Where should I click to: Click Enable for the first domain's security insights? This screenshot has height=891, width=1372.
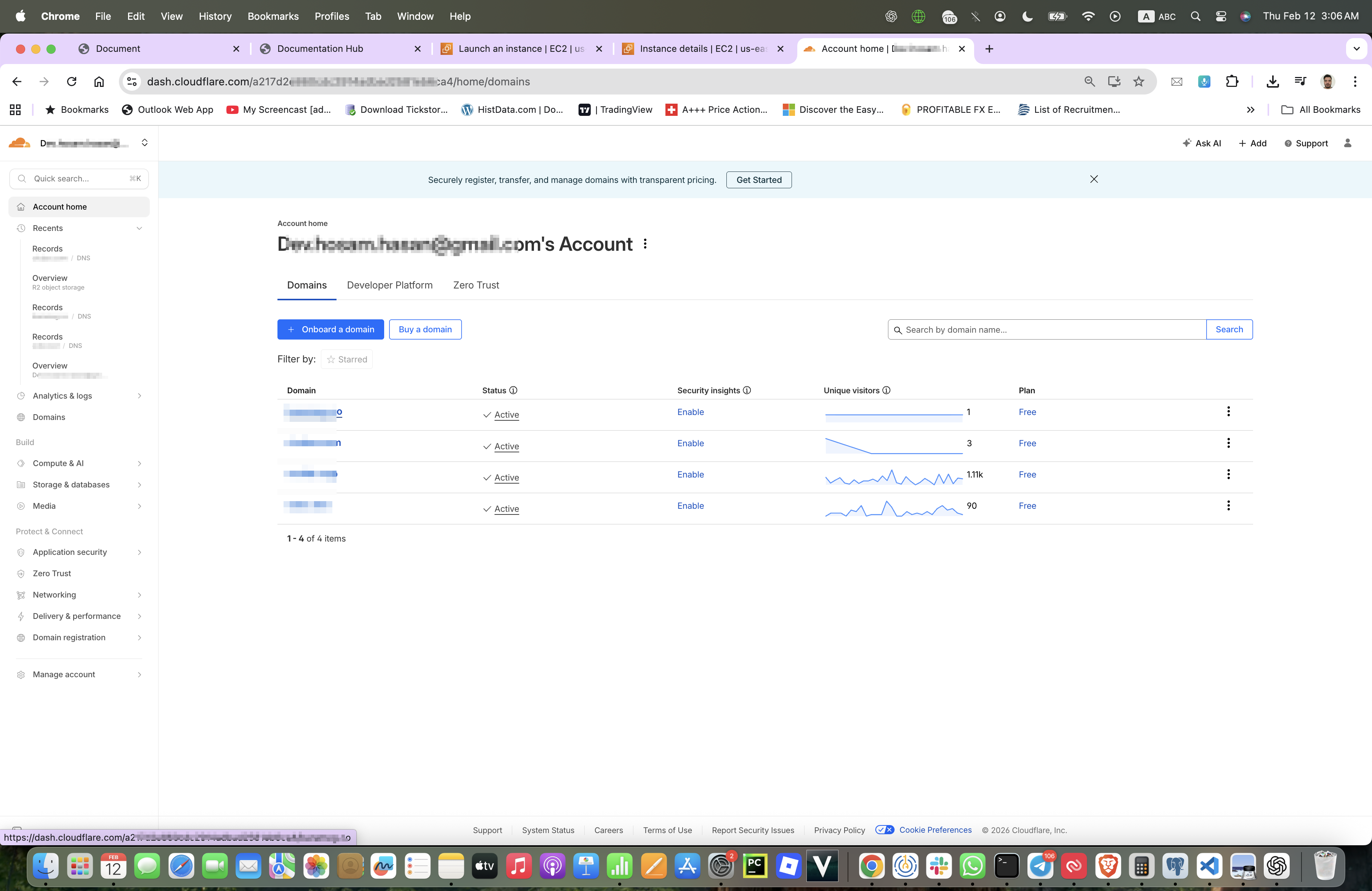(x=690, y=412)
